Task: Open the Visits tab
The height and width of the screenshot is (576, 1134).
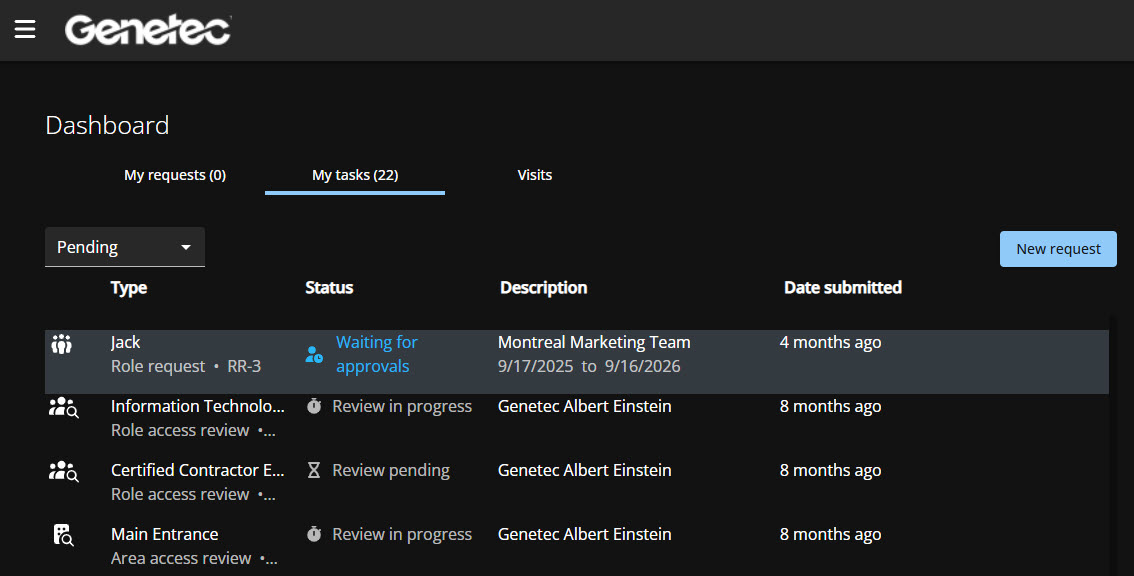Action: coord(535,174)
